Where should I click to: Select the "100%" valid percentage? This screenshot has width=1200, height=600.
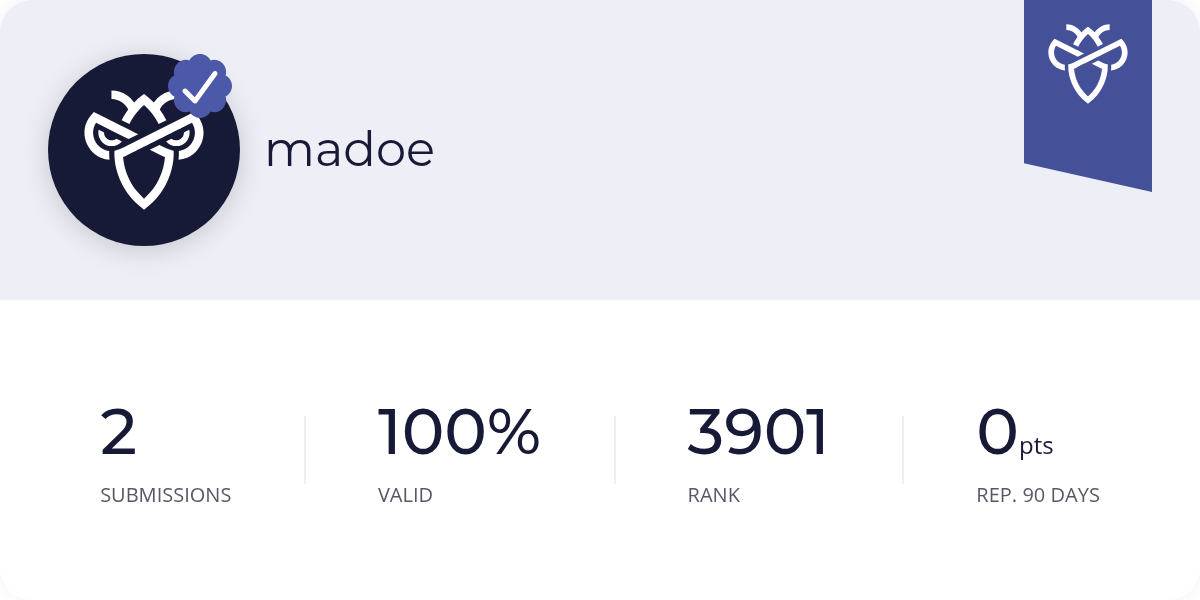[459, 433]
